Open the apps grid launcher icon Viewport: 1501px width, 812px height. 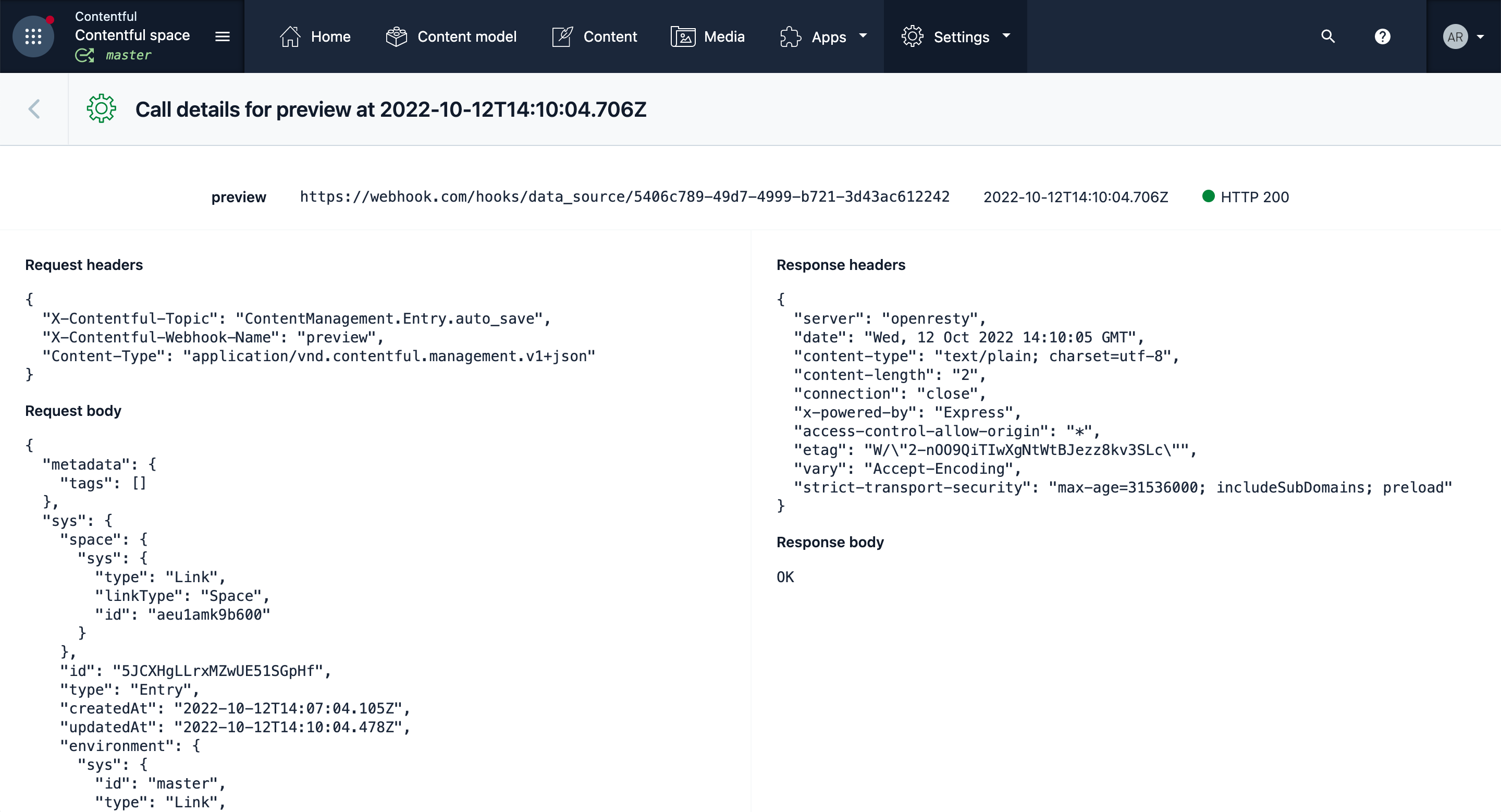(x=33, y=36)
